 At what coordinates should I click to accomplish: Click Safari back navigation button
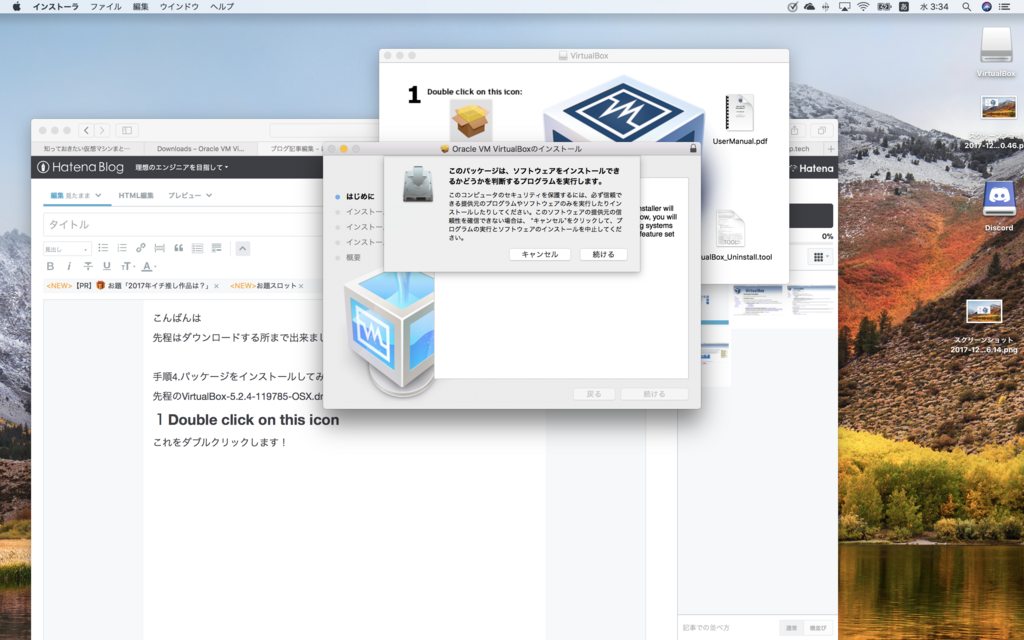(86, 131)
